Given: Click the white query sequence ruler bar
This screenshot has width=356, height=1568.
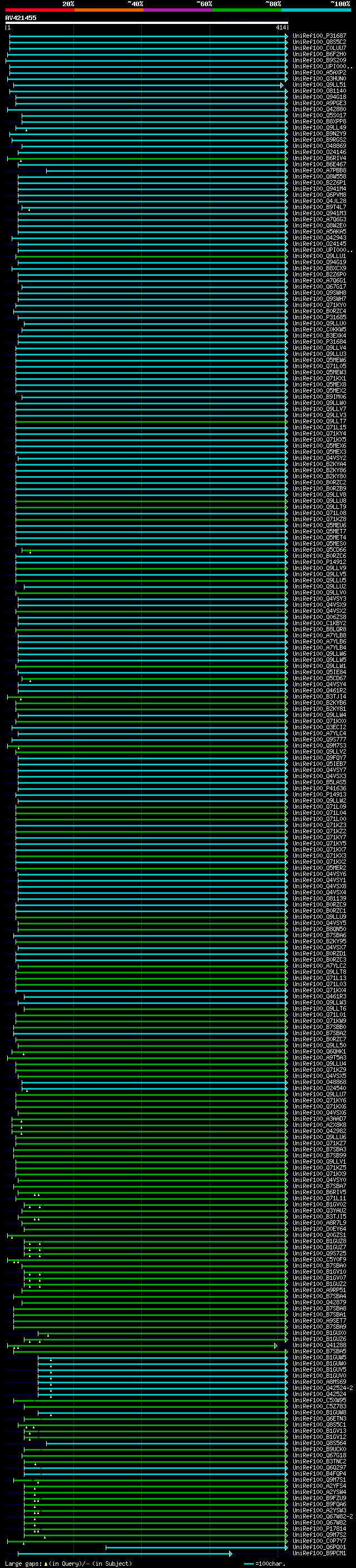Looking at the screenshot, I should point(146,23).
